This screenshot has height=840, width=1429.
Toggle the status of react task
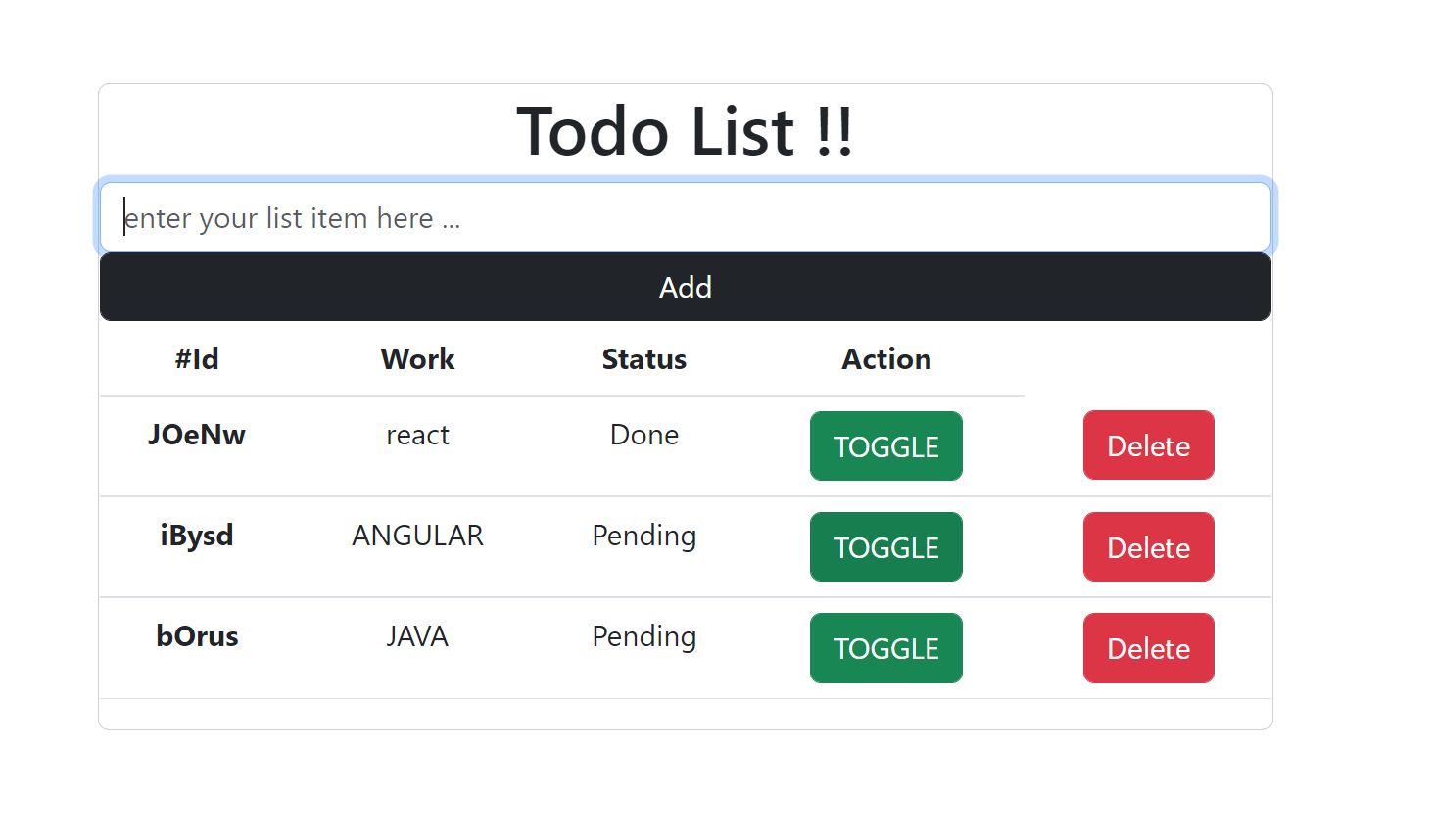[885, 445]
